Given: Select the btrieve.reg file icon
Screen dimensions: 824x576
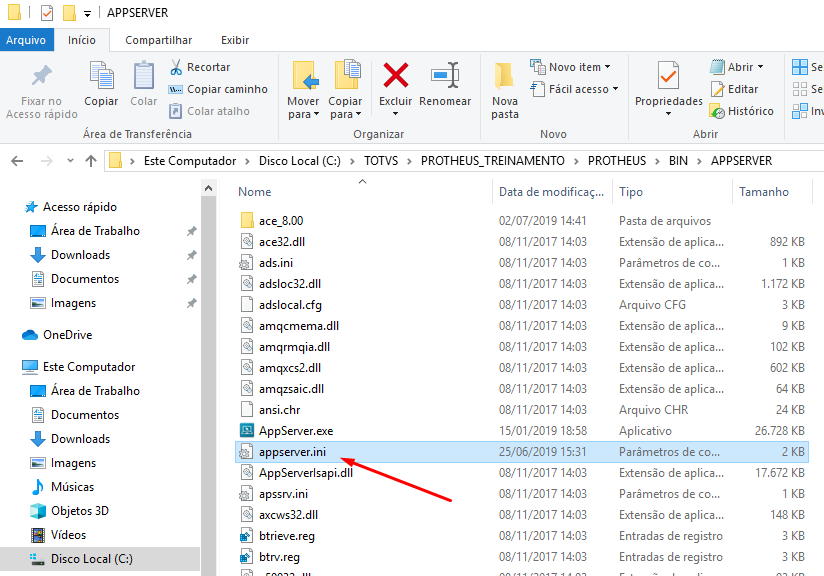Looking at the screenshot, I should [x=246, y=536].
